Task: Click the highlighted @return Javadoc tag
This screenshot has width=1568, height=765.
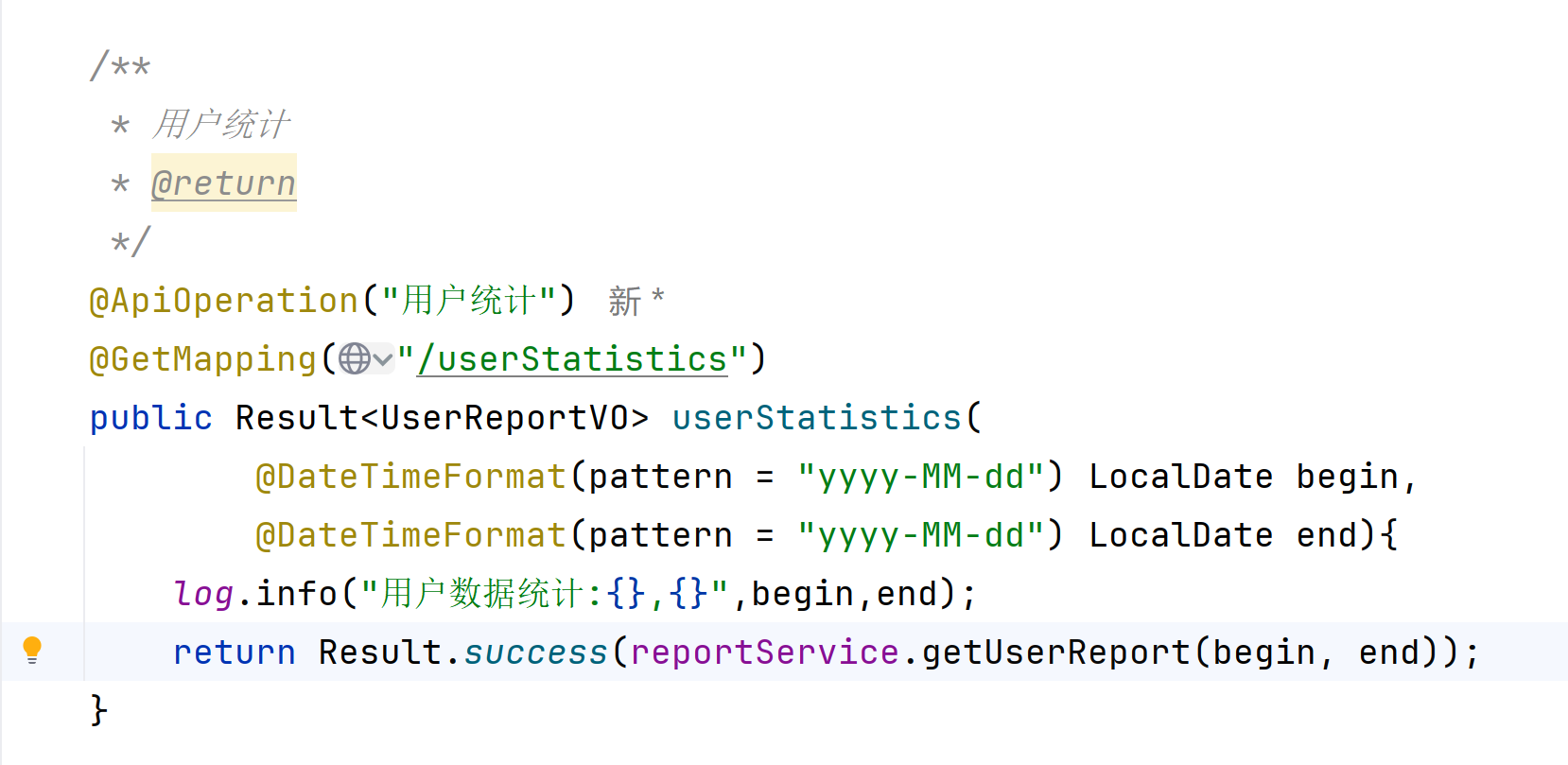Action: point(224,183)
